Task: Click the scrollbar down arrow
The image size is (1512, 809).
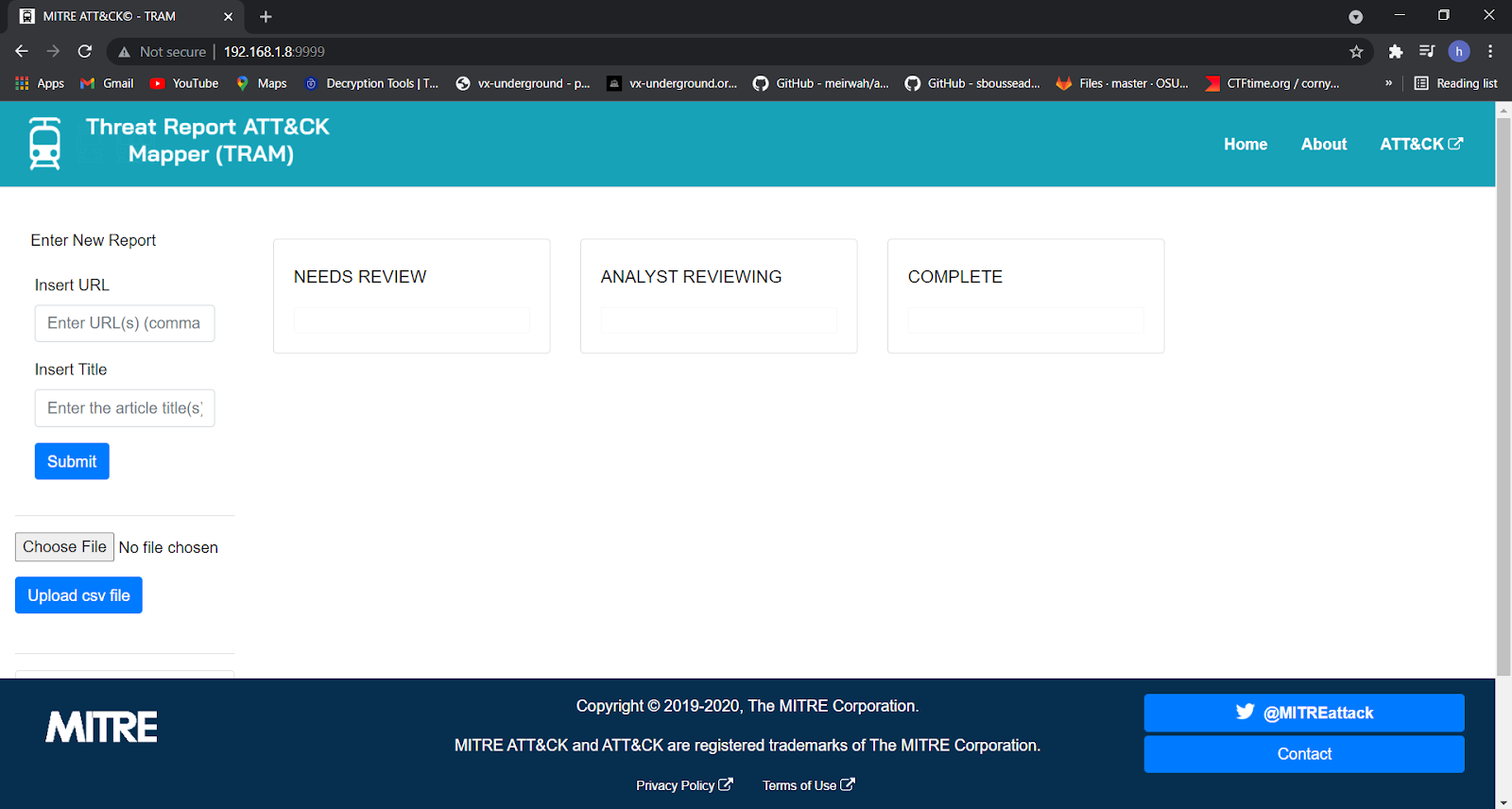Action: 1503,802
